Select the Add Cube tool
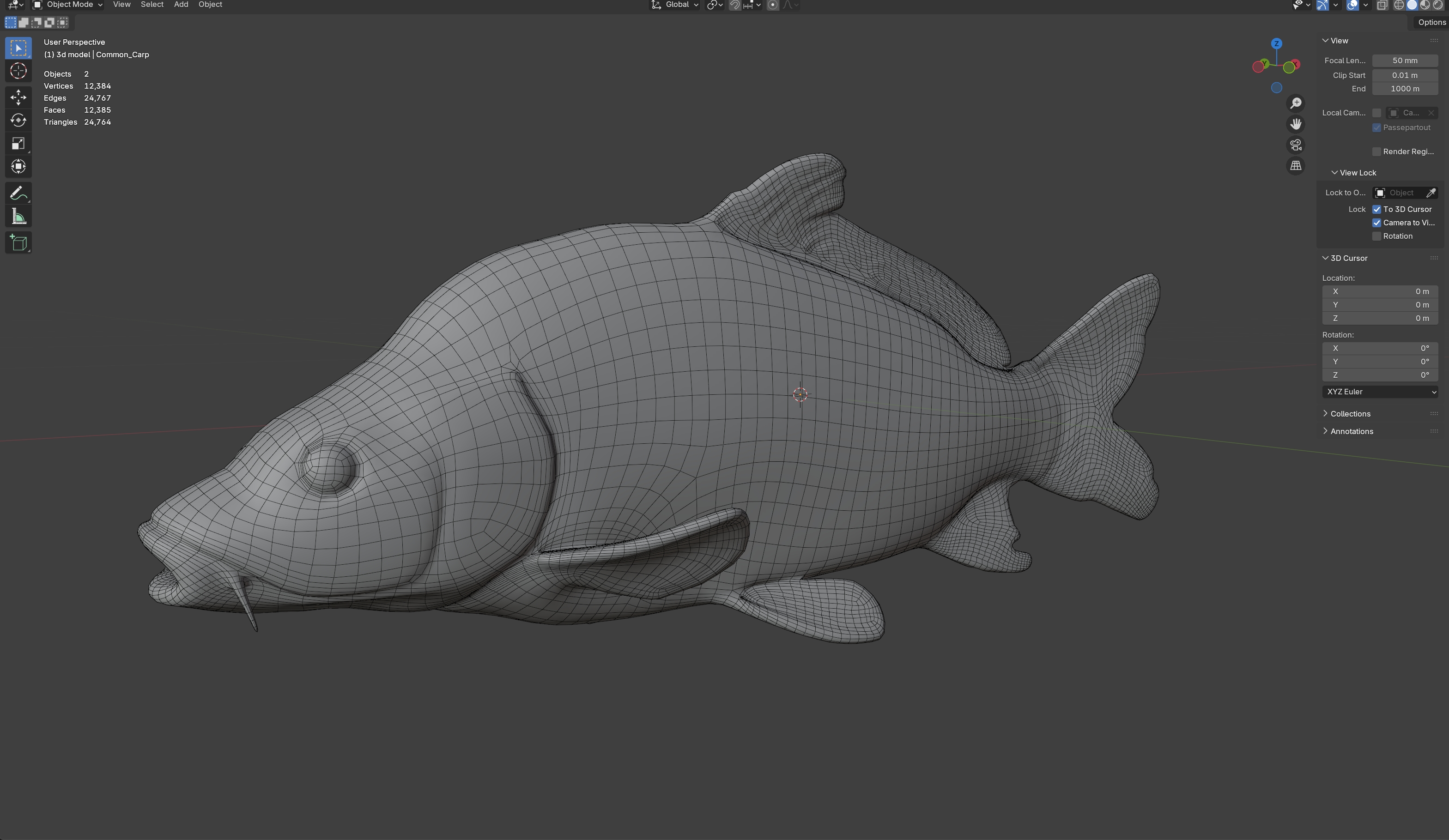The width and height of the screenshot is (1449, 840). (18, 242)
